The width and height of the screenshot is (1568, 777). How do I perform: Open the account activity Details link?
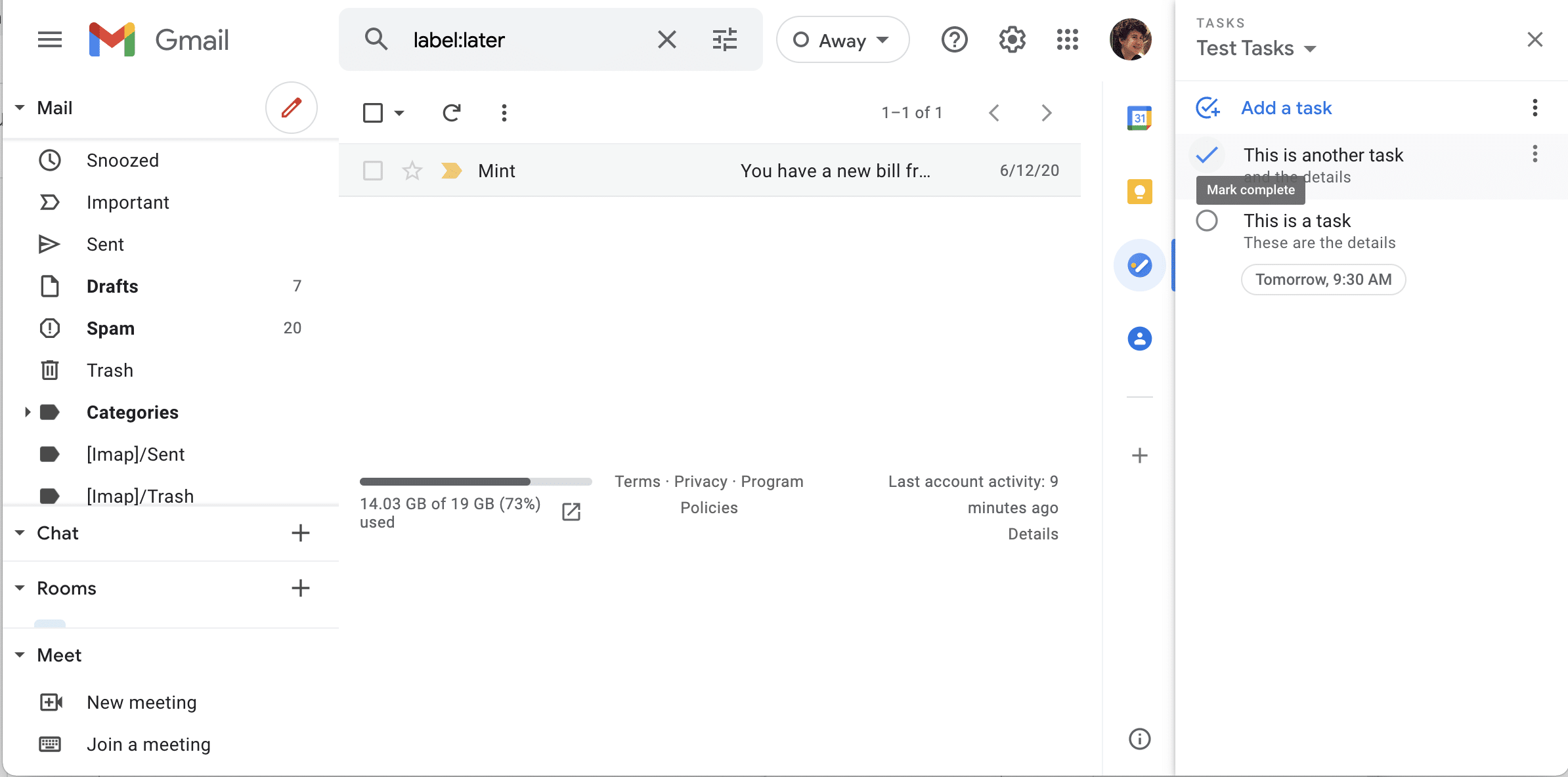pyautogui.click(x=1032, y=534)
